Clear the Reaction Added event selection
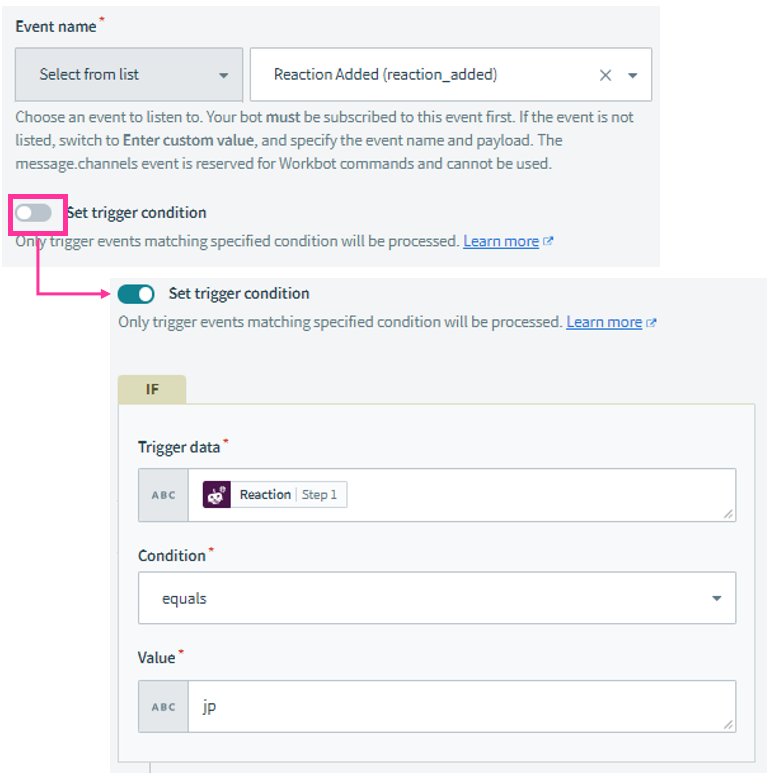 (605, 75)
